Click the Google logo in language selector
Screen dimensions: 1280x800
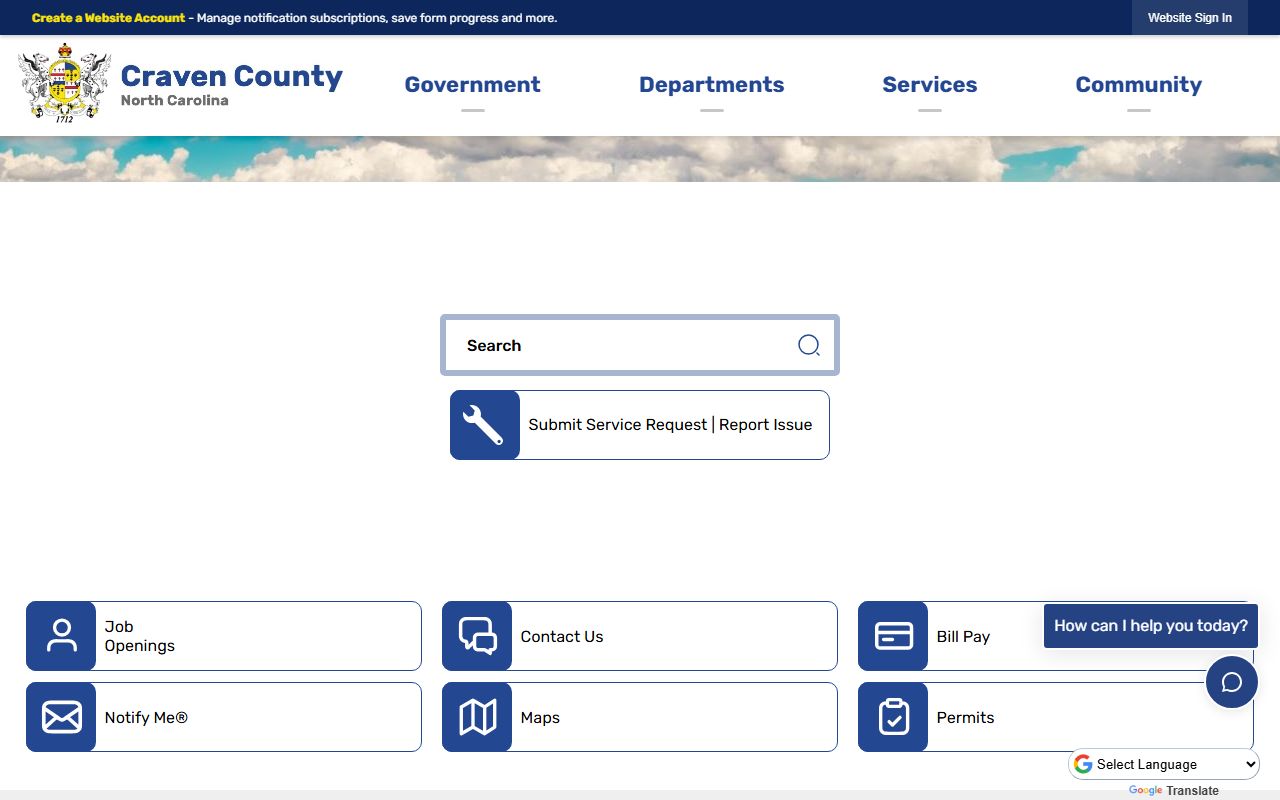click(1083, 764)
